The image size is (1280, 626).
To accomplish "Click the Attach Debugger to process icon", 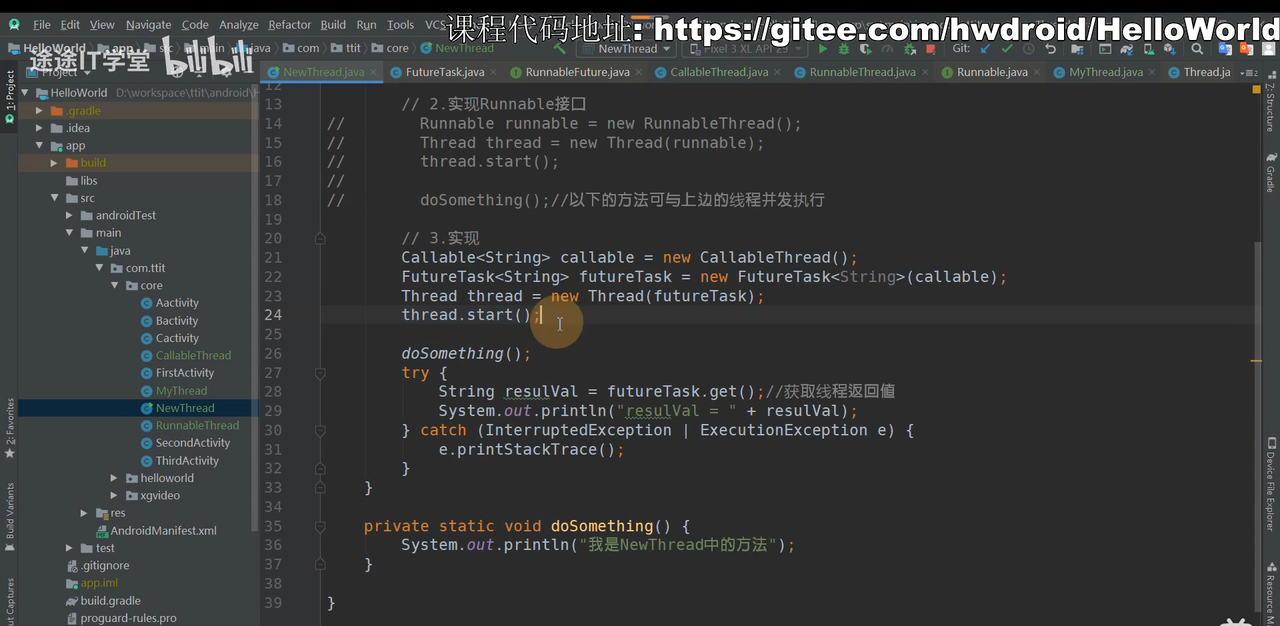I will tap(910, 49).
